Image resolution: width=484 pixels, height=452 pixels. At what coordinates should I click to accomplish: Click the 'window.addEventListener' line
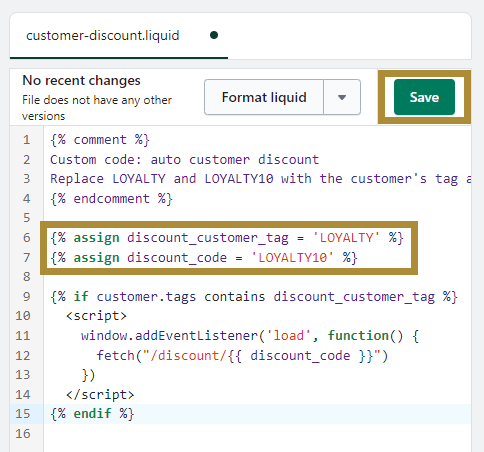250,335
